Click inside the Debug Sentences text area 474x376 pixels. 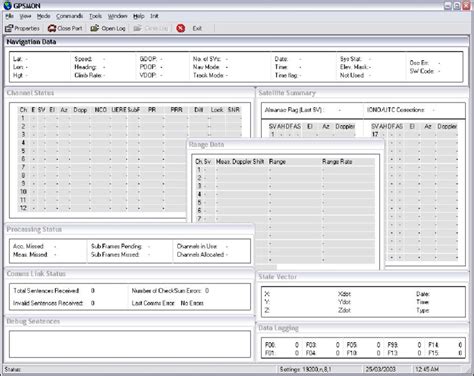[130, 344]
